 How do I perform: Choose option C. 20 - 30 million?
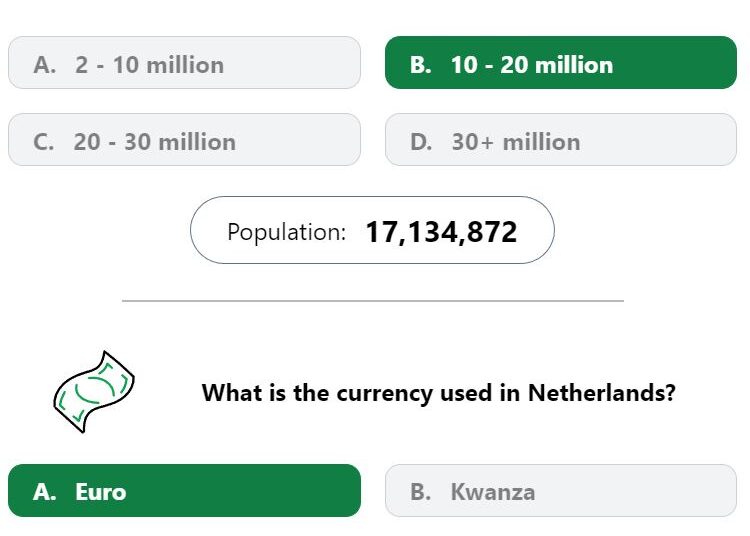click(x=184, y=140)
